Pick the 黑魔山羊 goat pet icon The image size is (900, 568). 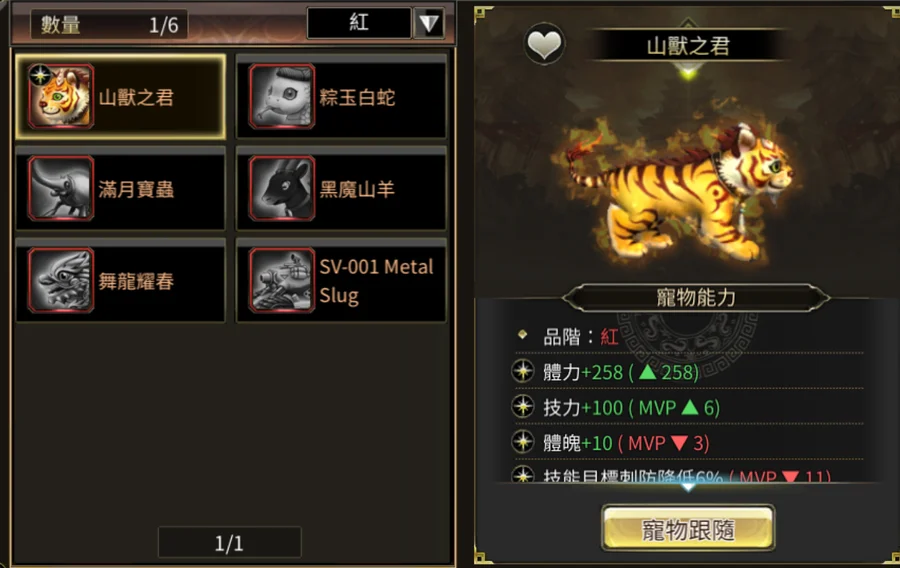click(281, 188)
